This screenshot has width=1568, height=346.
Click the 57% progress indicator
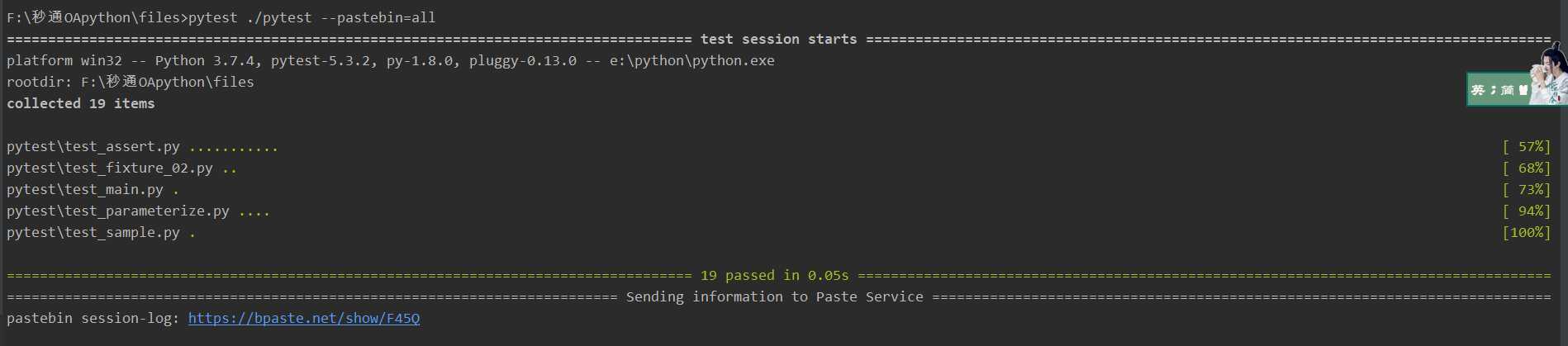(1526, 147)
